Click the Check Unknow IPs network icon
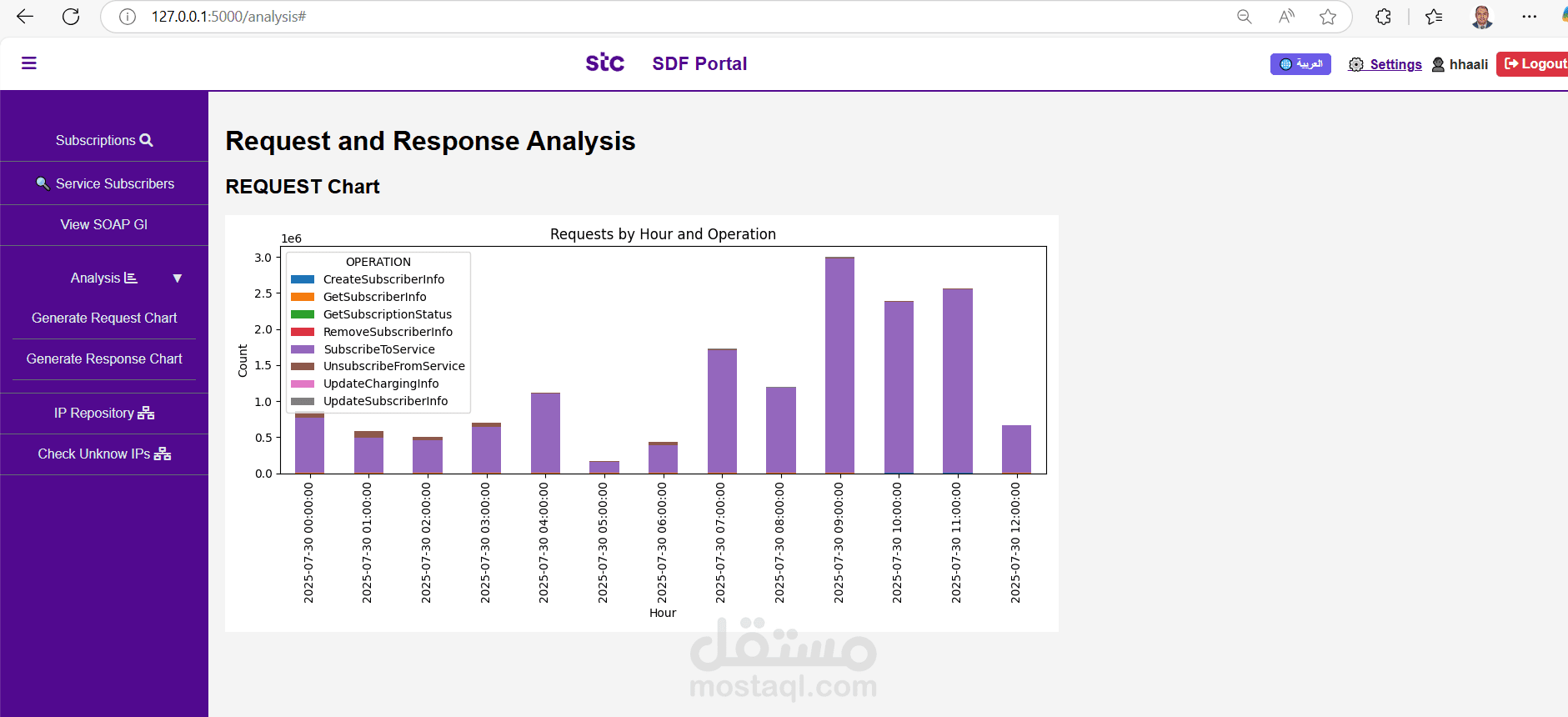 (163, 454)
